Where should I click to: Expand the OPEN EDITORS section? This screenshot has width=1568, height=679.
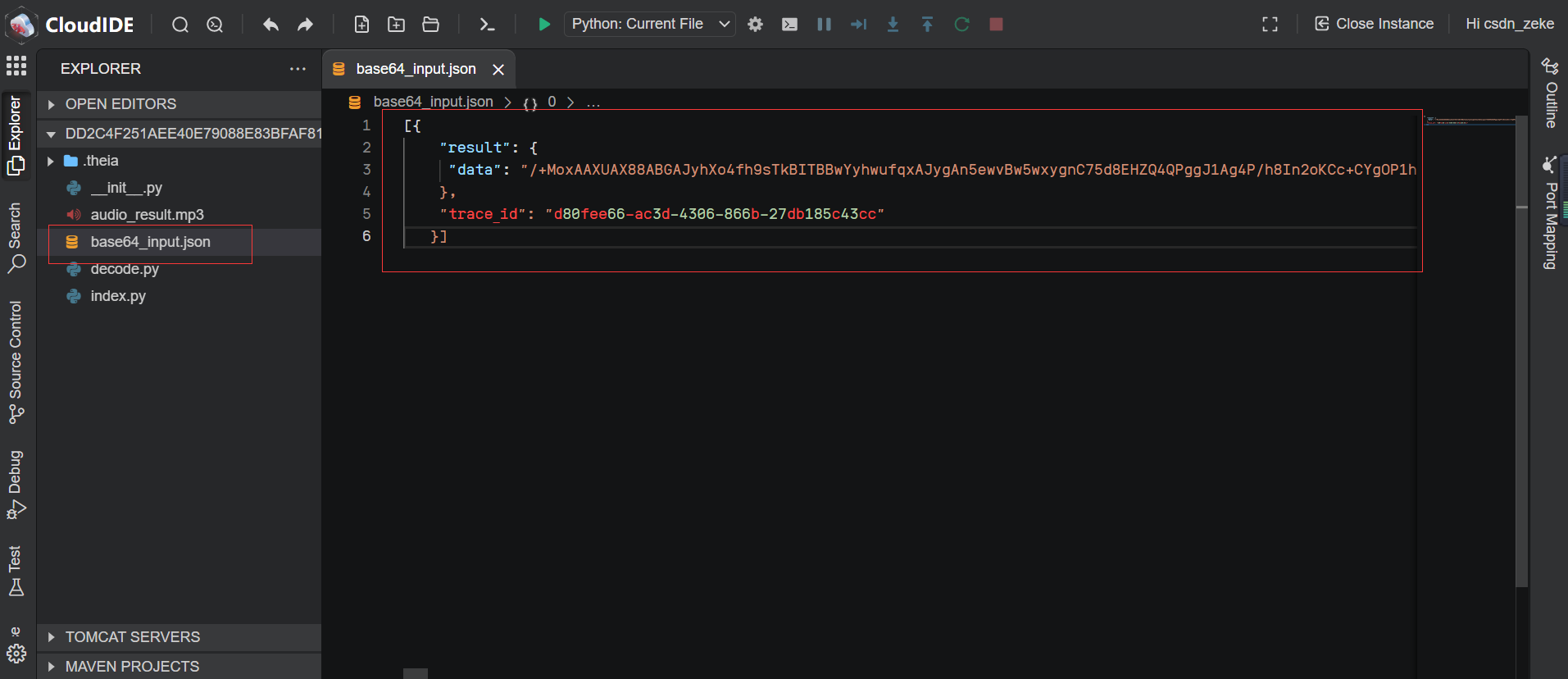[x=120, y=104]
